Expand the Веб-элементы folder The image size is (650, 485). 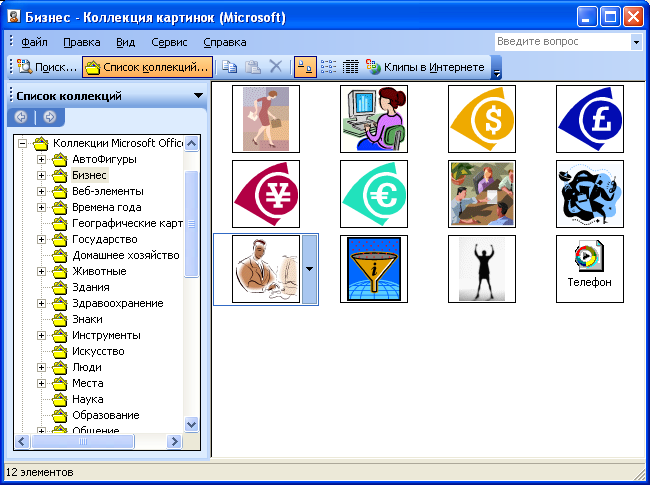pyautogui.click(x=41, y=191)
